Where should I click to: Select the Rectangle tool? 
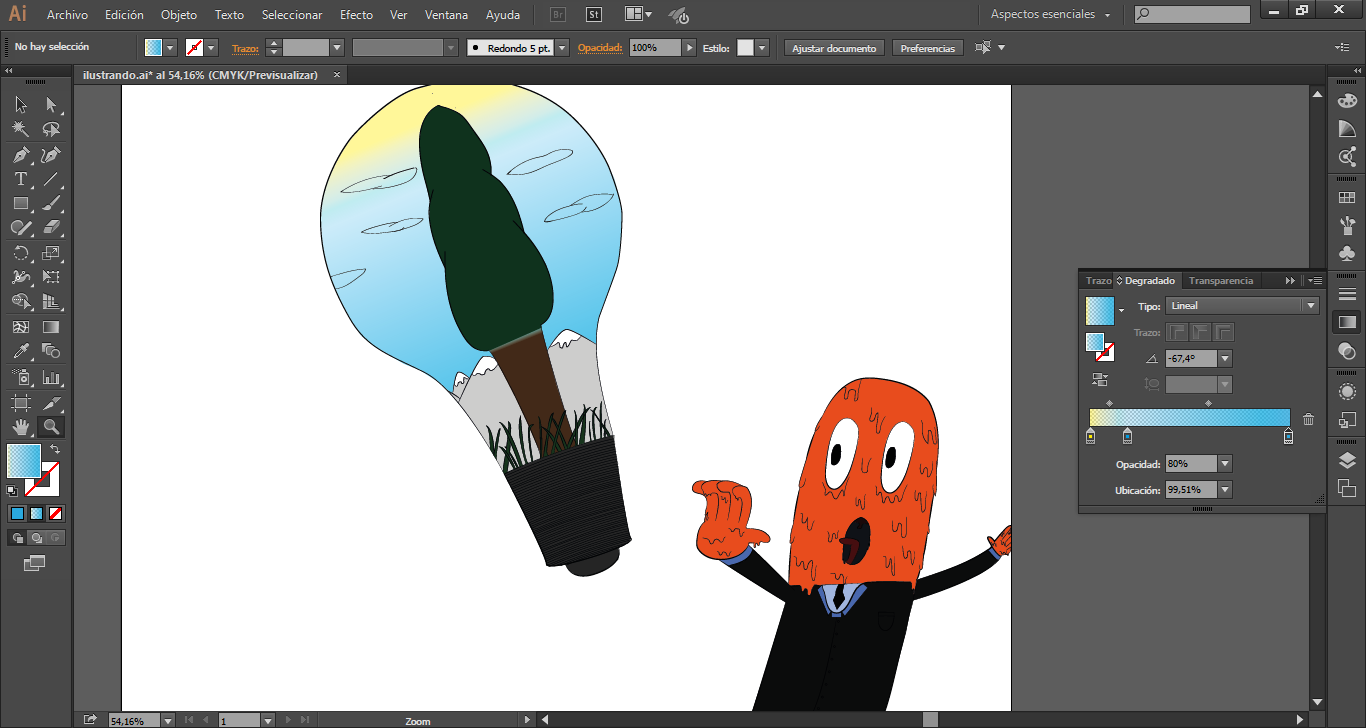click(21, 204)
